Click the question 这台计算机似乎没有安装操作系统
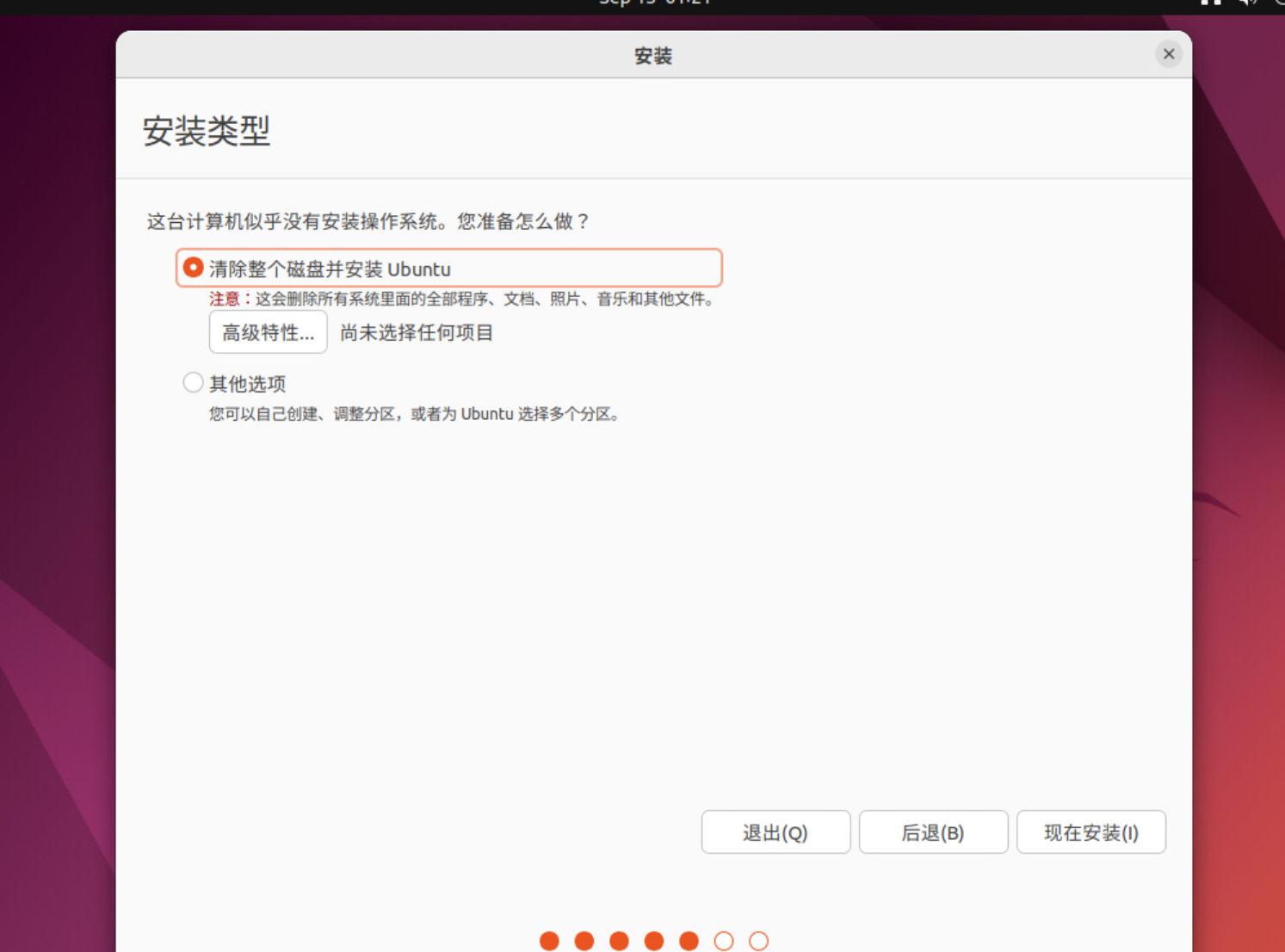 click(368, 221)
